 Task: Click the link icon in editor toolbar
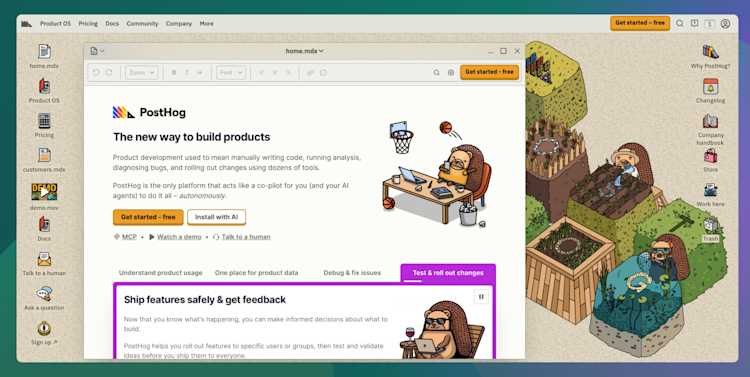click(x=310, y=73)
